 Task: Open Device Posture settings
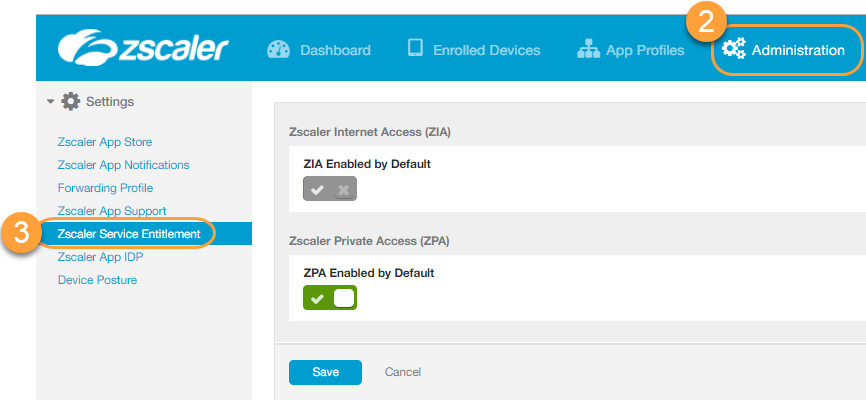tap(97, 280)
